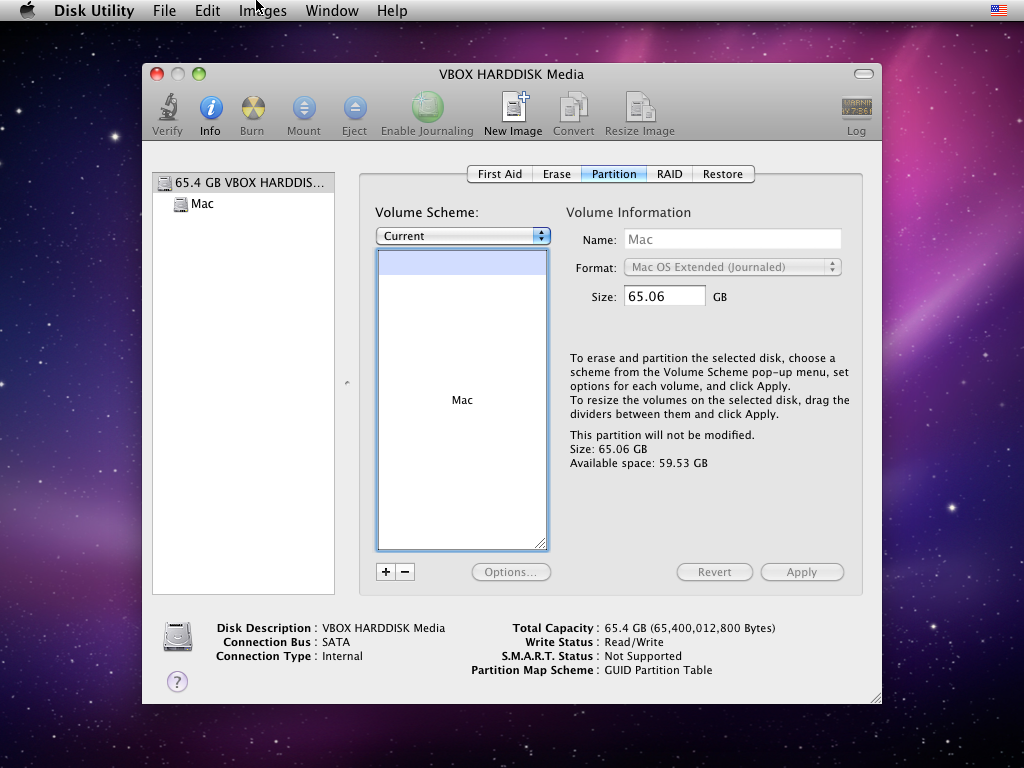
Task: Toggle toolbar visibility with the pill button
Action: 863,74
